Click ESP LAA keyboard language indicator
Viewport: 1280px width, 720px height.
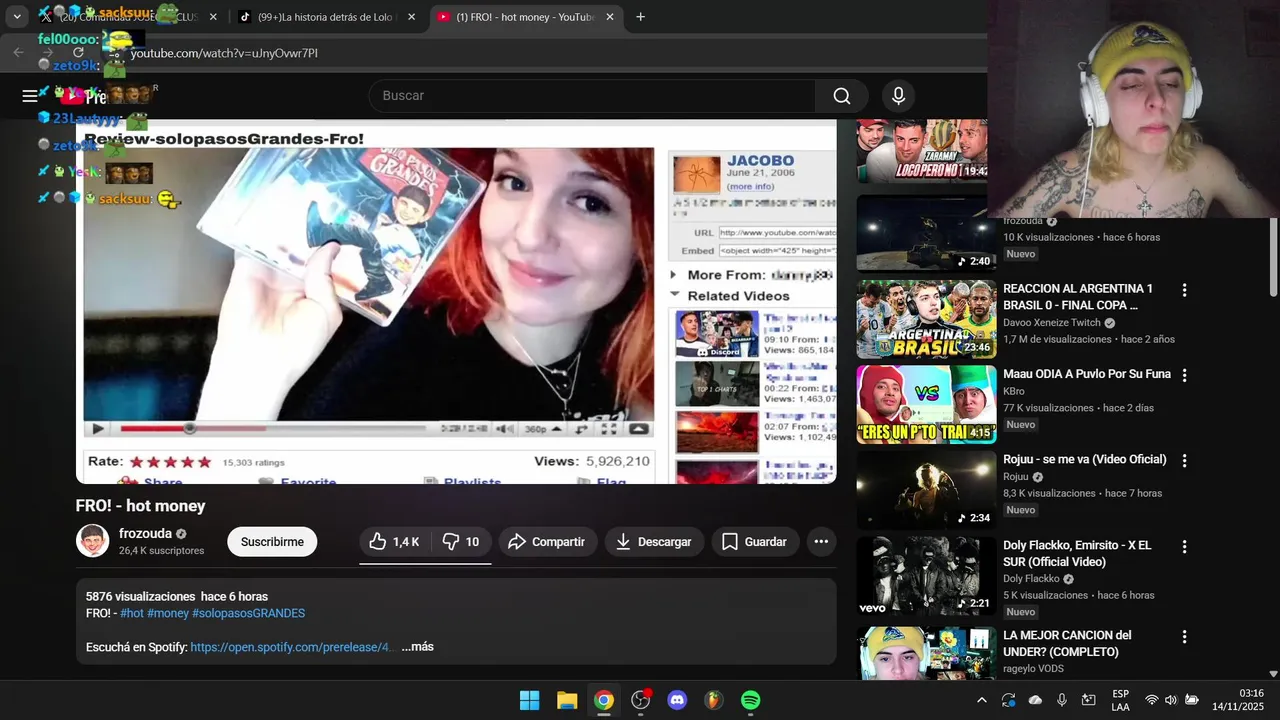pos(1120,700)
